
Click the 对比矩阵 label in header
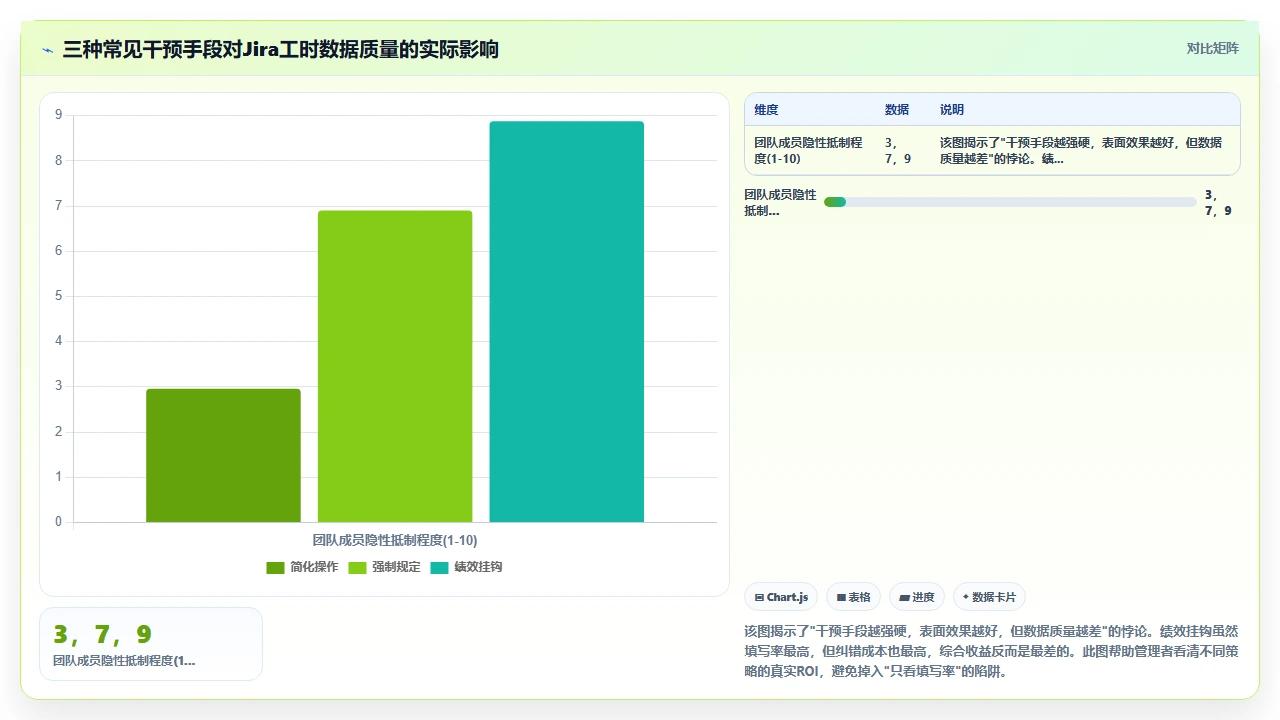[x=1212, y=48]
